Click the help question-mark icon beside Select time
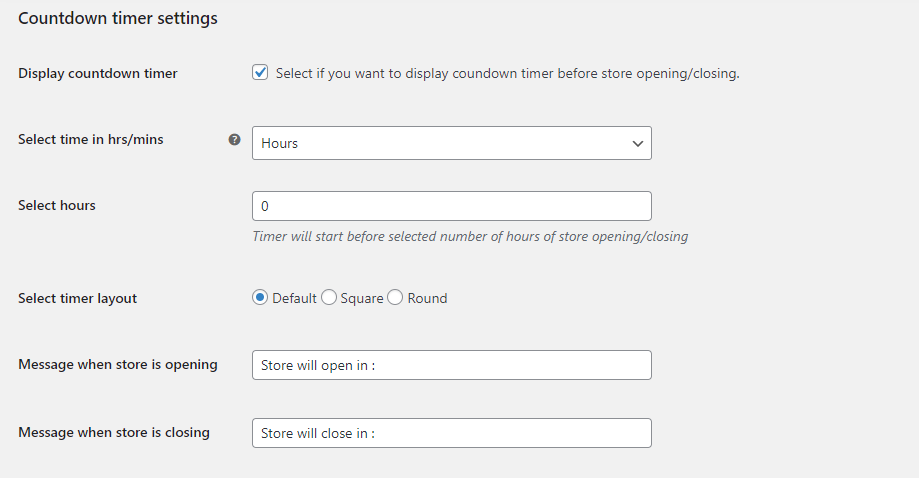The height and width of the screenshot is (478, 919). click(x=234, y=140)
